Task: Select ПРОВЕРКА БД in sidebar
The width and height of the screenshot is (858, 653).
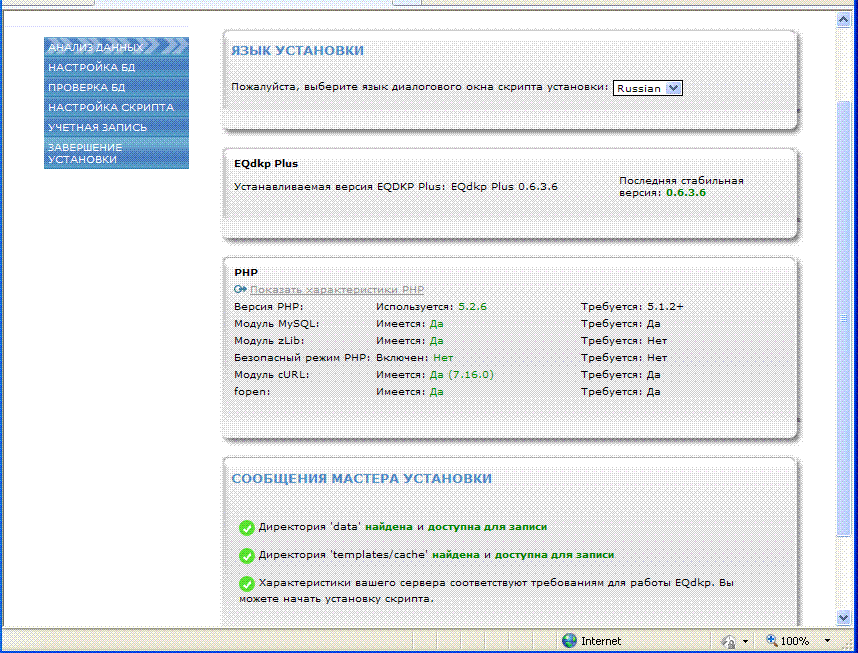Action: click(116, 87)
